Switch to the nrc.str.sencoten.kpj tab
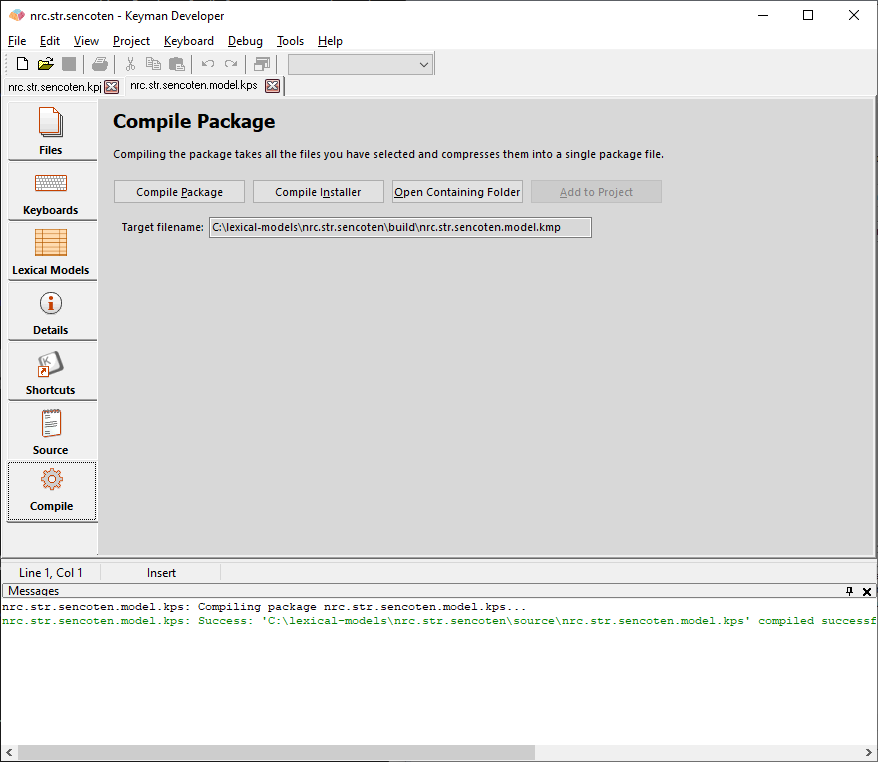This screenshot has height=762, width=878. [x=54, y=87]
